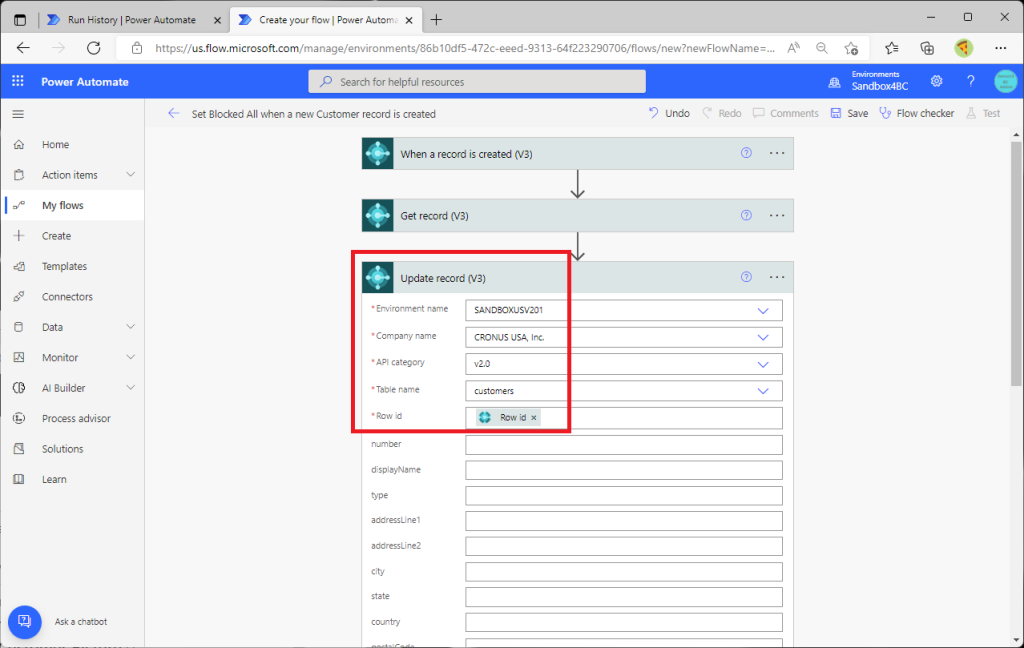
Task: Run the Flow checker
Action: pos(916,113)
